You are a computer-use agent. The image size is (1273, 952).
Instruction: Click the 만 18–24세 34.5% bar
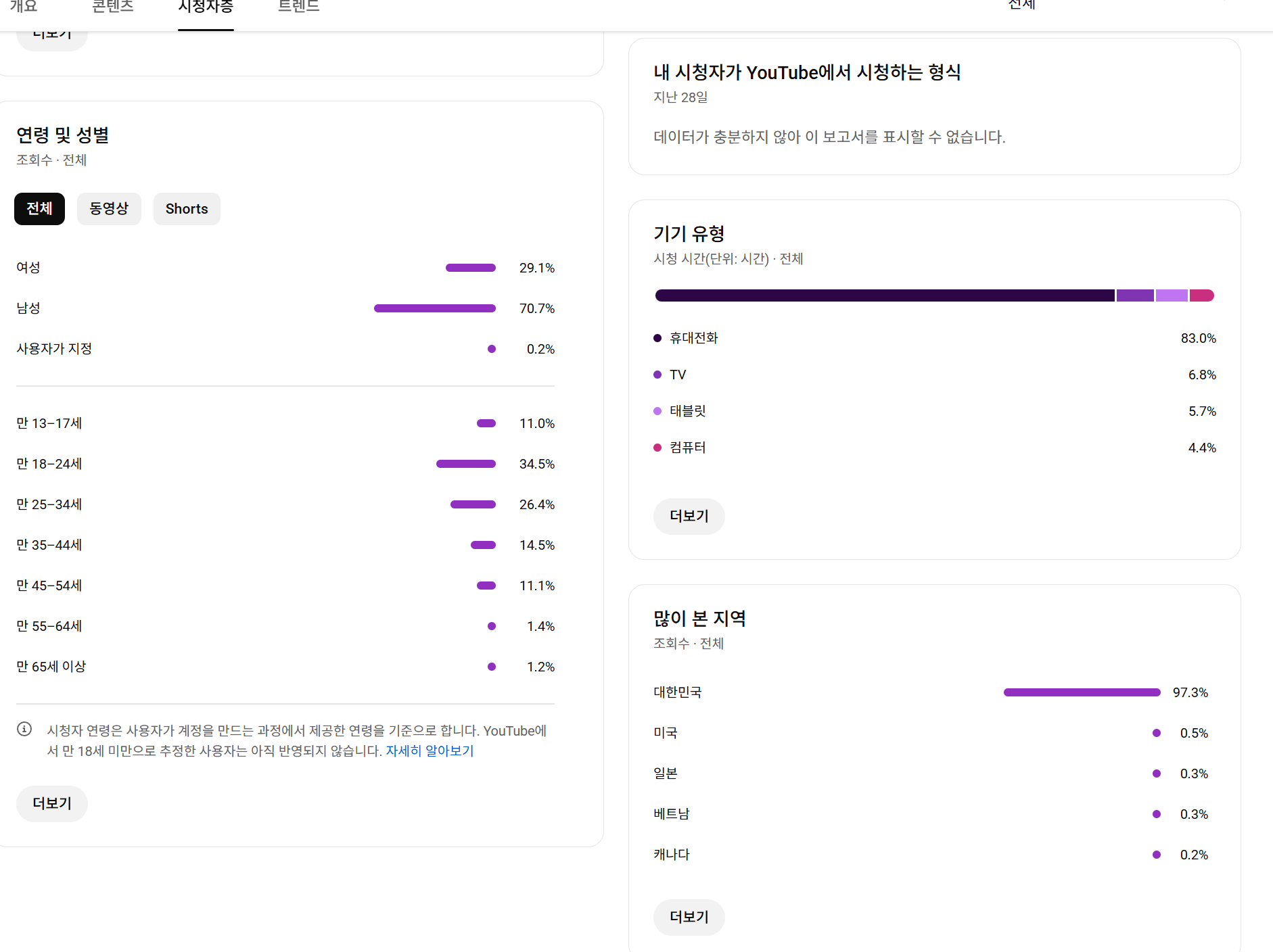[x=466, y=464]
